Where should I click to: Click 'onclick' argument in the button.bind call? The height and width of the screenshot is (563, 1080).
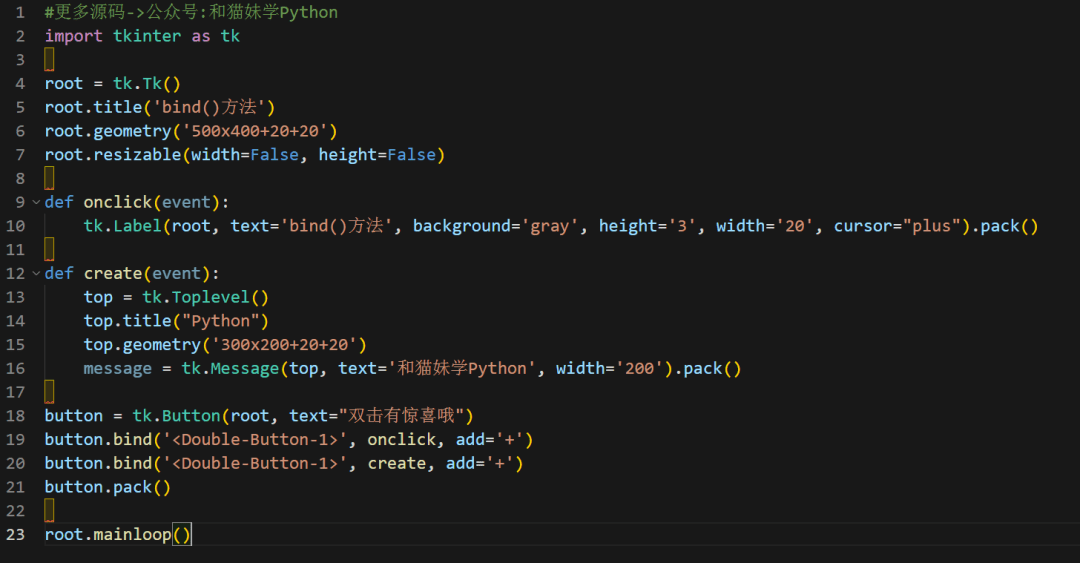tap(401, 440)
